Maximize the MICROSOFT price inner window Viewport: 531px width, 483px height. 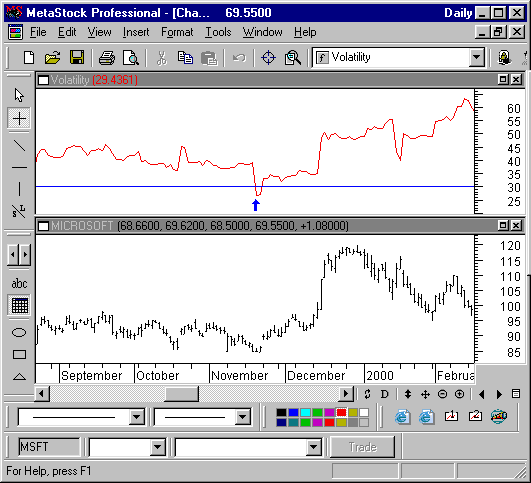pos(503,225)
